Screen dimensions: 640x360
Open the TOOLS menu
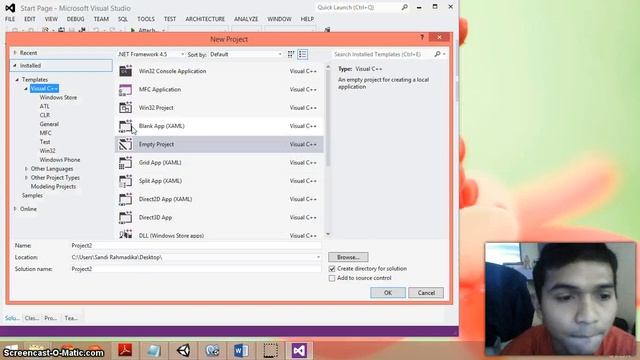pyautogui.click(x=146, y=19)
